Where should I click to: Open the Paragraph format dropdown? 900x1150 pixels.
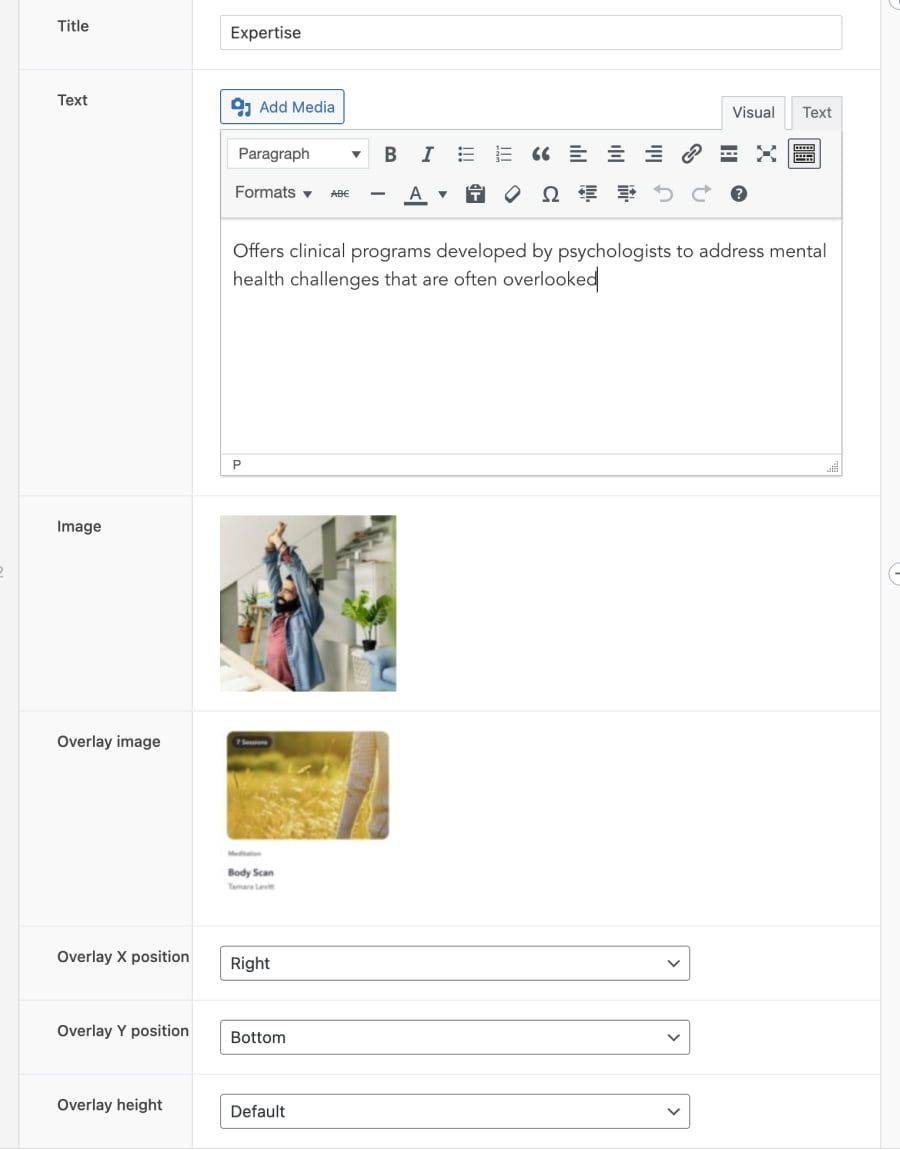click(x=298, y=154)
